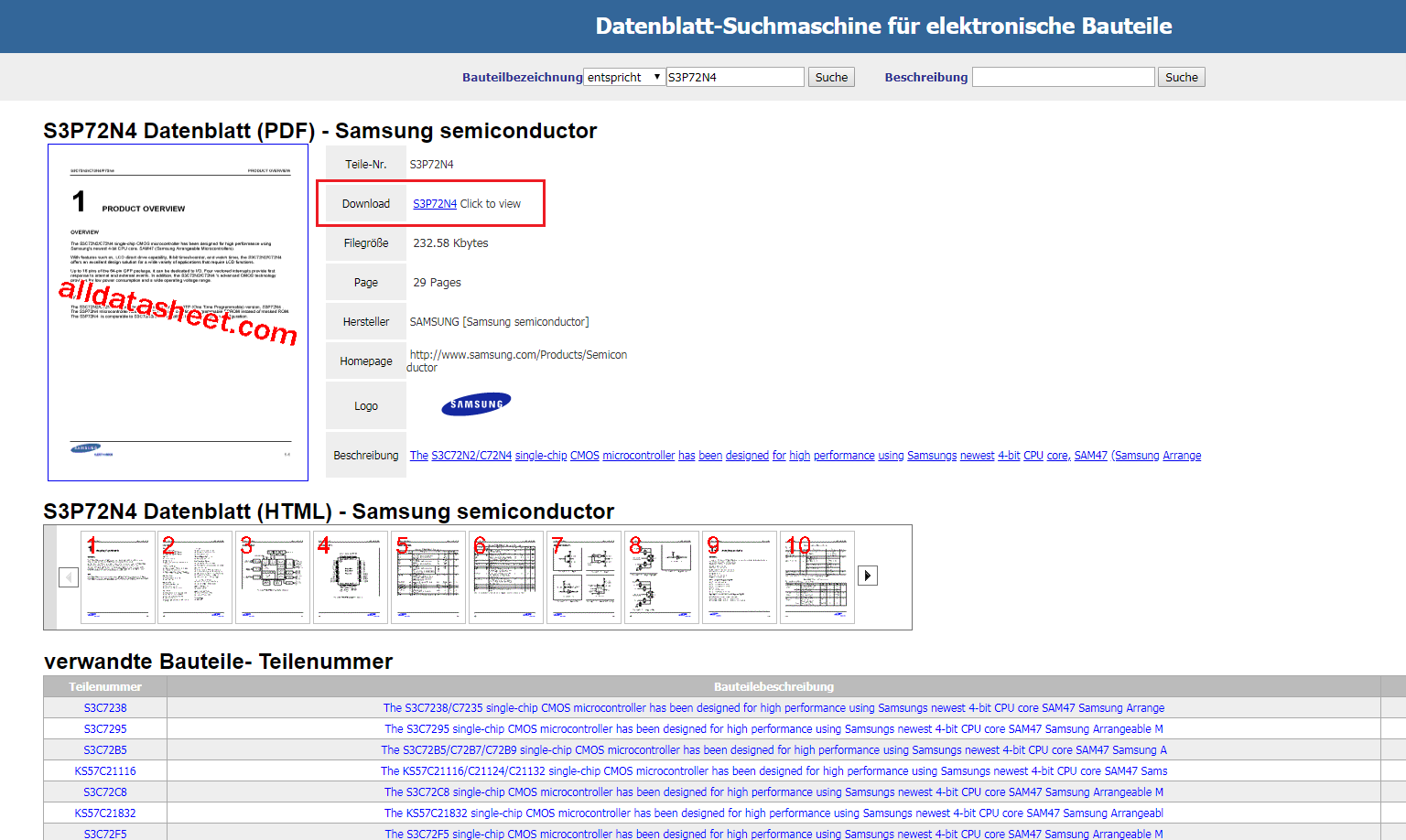Click the 'verwandte Bauteile- Teilenummer' heading
Viewport: 1406px width, 840px height.
(218, 662)
